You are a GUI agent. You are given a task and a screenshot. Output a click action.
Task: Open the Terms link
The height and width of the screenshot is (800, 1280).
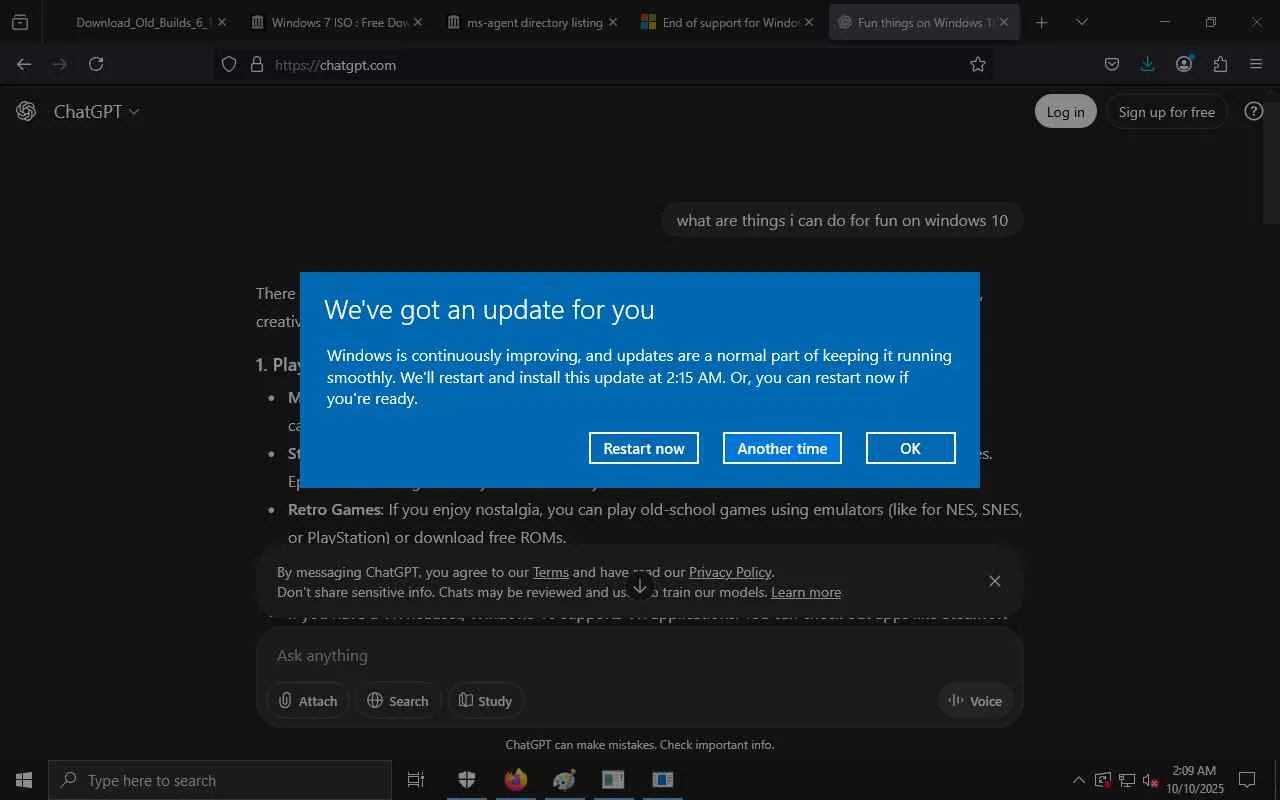pos(551,572)
